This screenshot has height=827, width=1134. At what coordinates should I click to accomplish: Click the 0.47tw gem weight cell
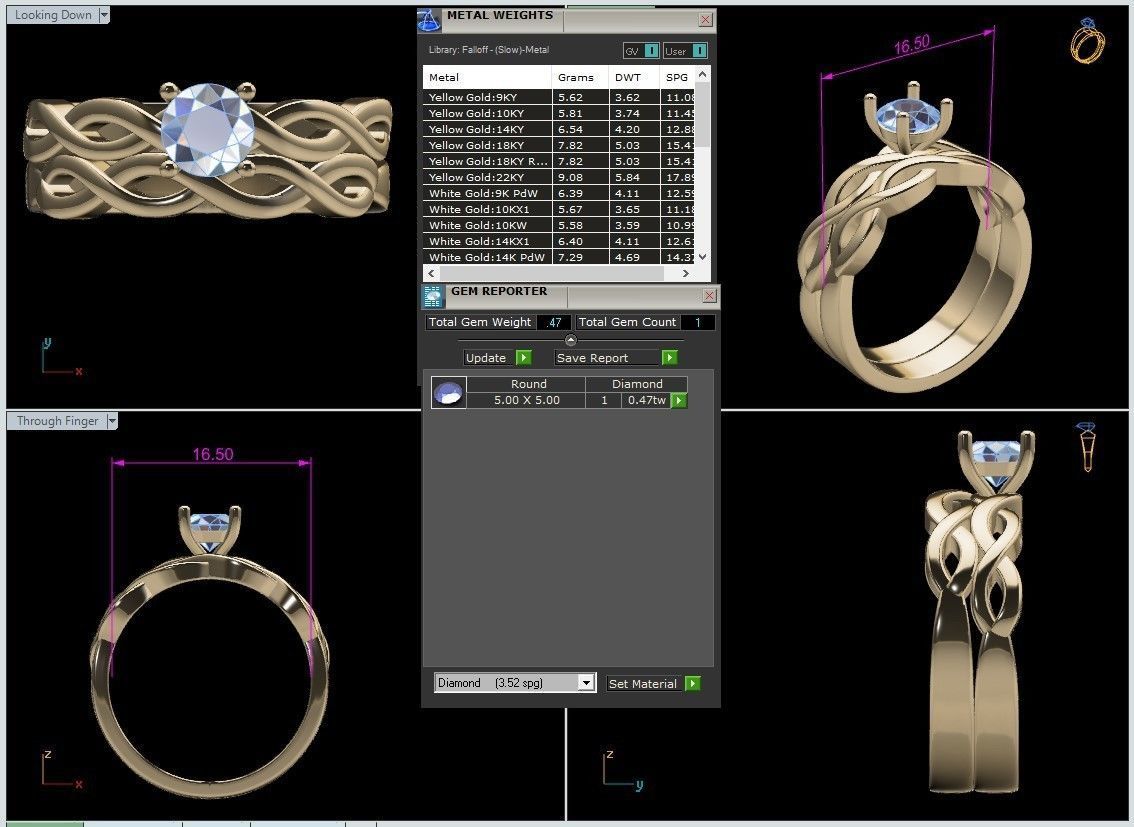pos(647,400)
